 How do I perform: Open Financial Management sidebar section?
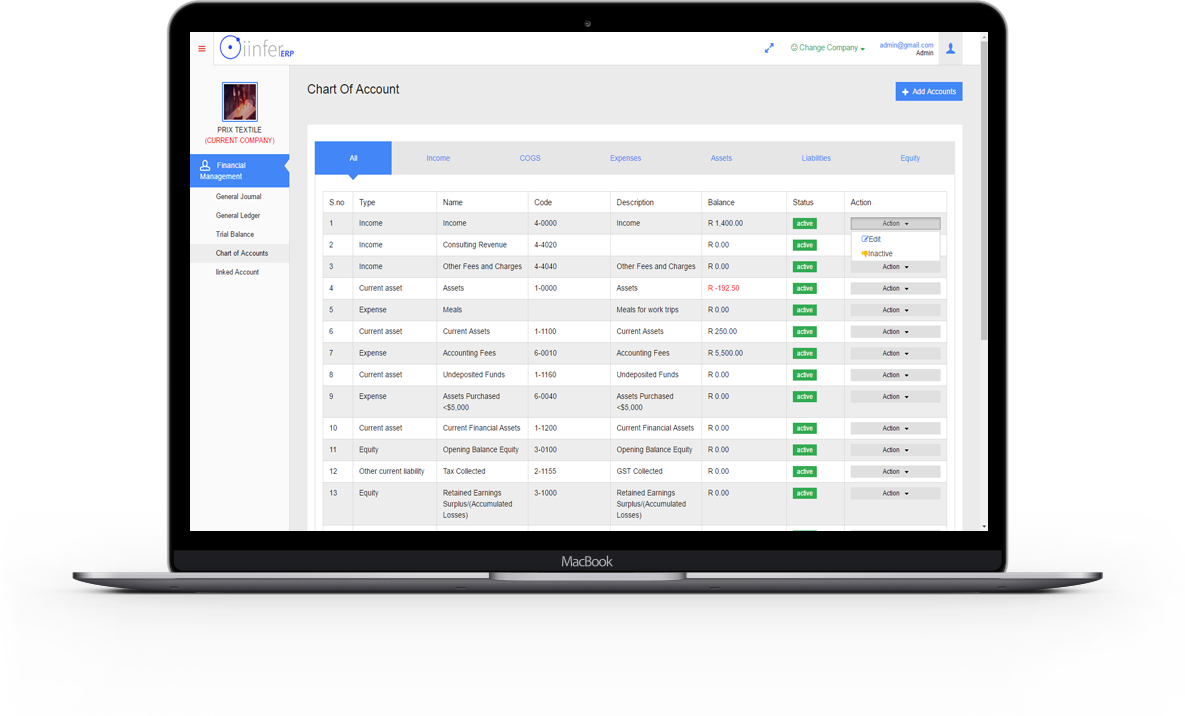click(240, 171)
